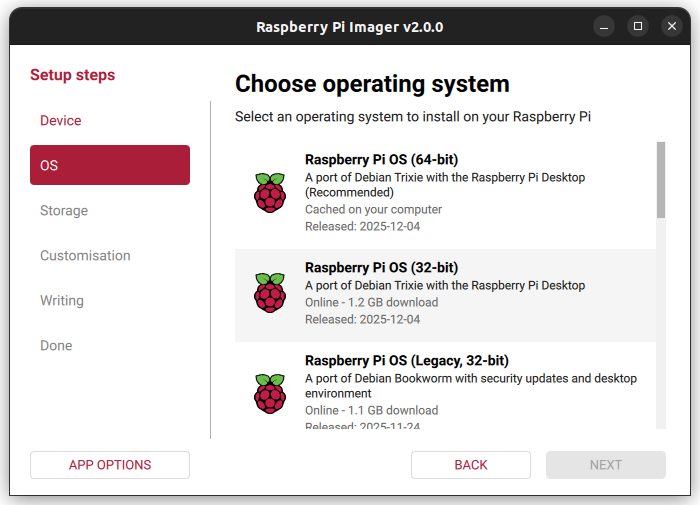Pick the Raspberry Pi OS (32-bit) title
The height and width of the screenshot is (505, 700).
click(381, 268)
